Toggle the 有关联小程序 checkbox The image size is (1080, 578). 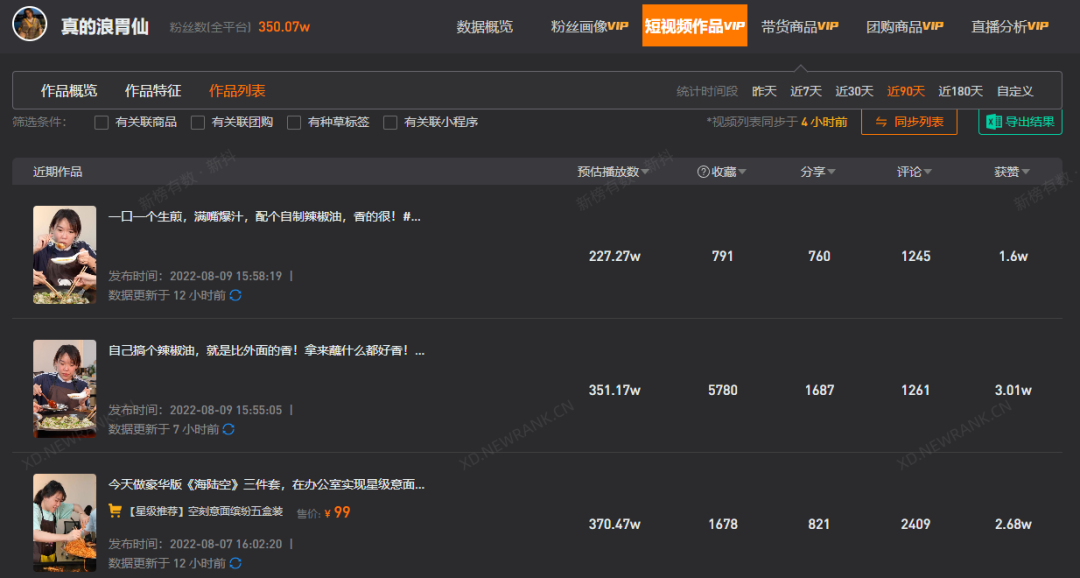391,123
